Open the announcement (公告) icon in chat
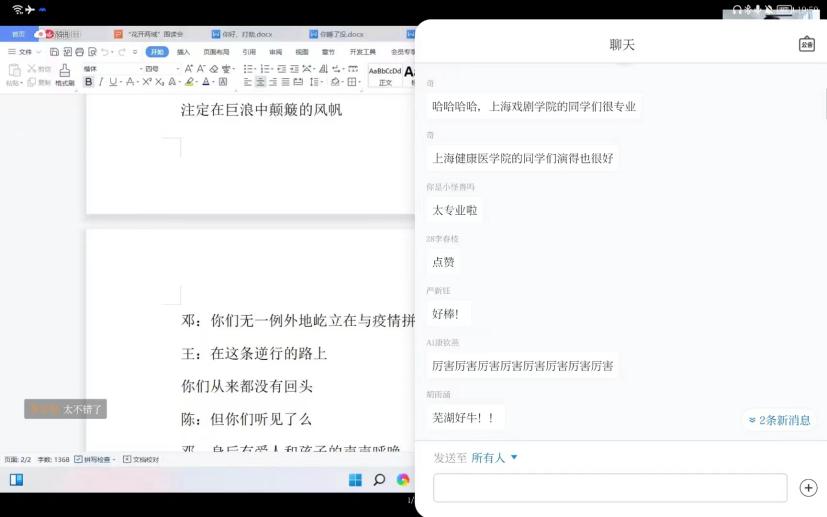 806,44
